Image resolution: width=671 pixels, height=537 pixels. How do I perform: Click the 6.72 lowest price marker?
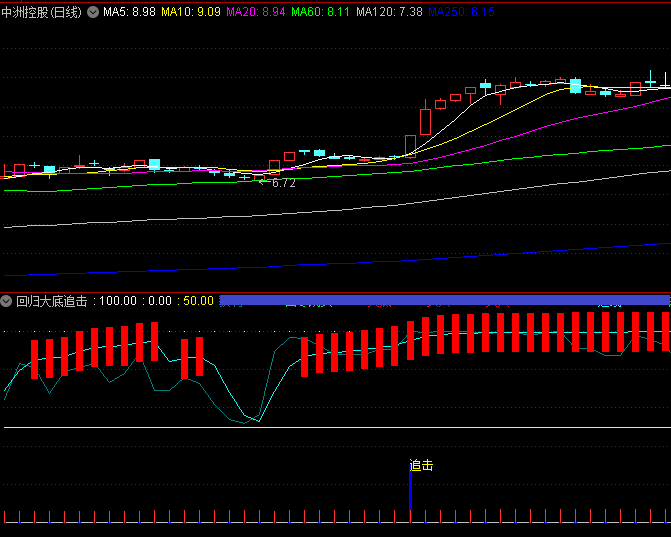tap(283, 183)
